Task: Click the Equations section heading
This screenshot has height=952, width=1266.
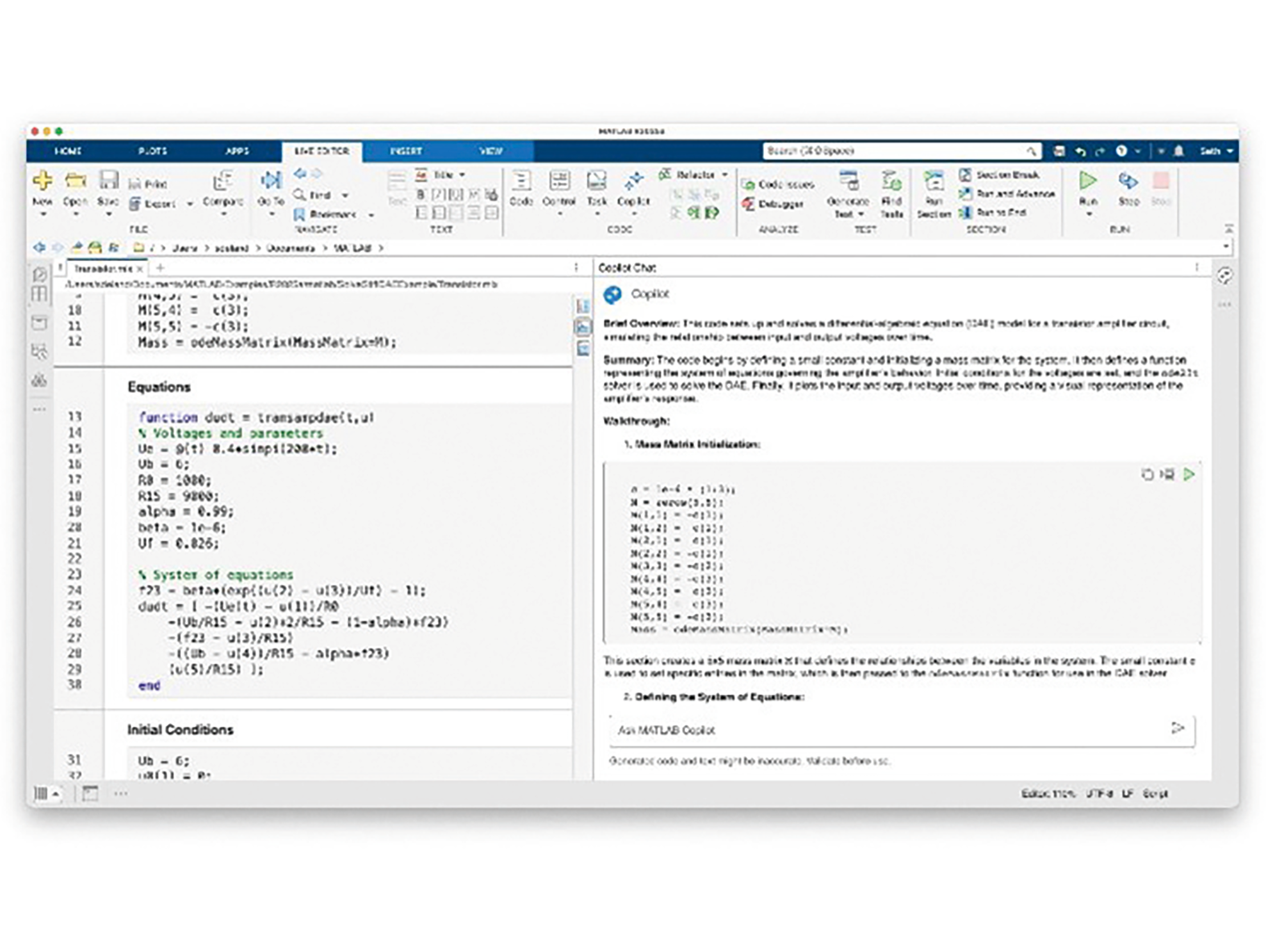Action: pos(159,387)
